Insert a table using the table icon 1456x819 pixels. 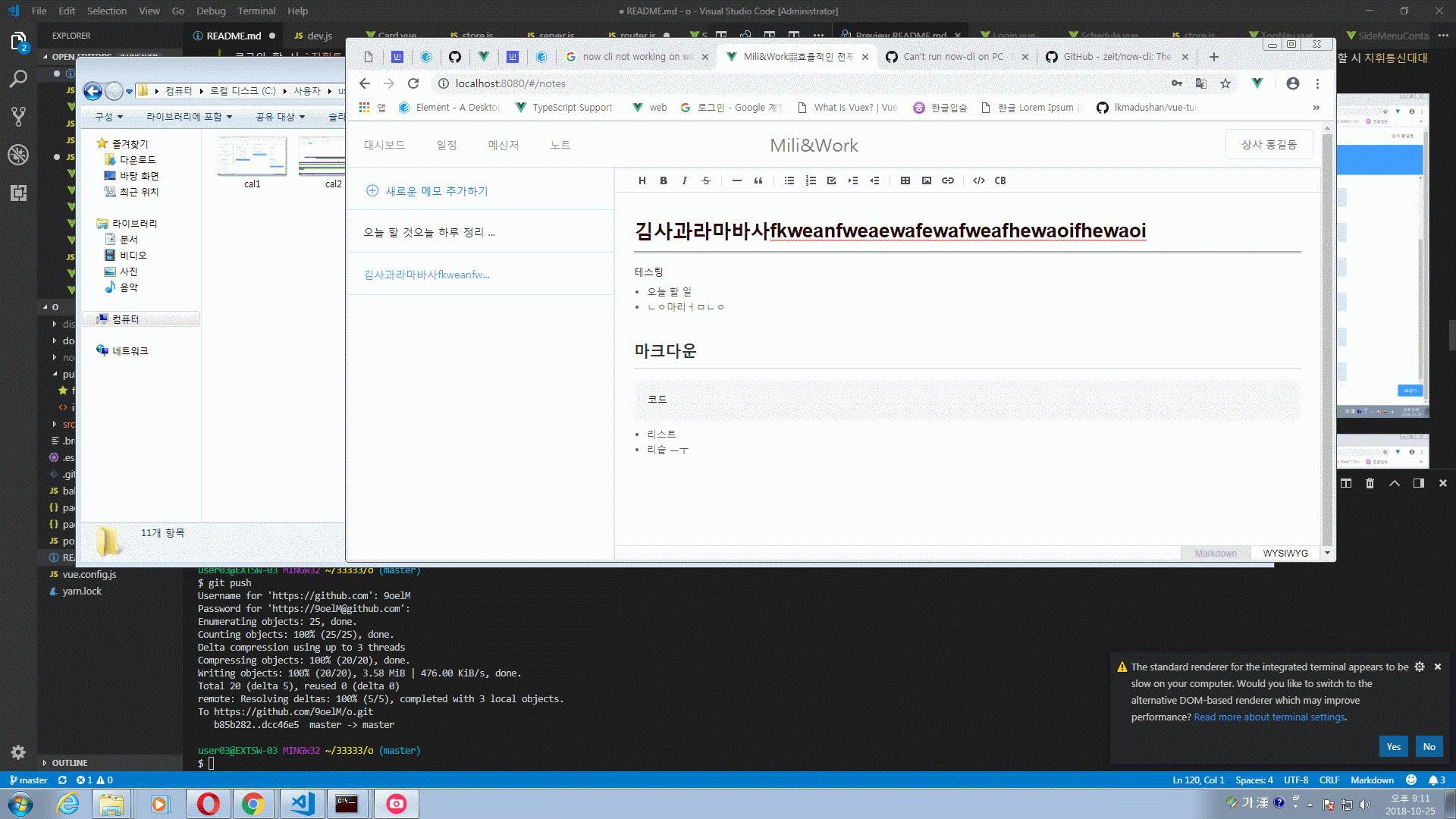point(905,180)
